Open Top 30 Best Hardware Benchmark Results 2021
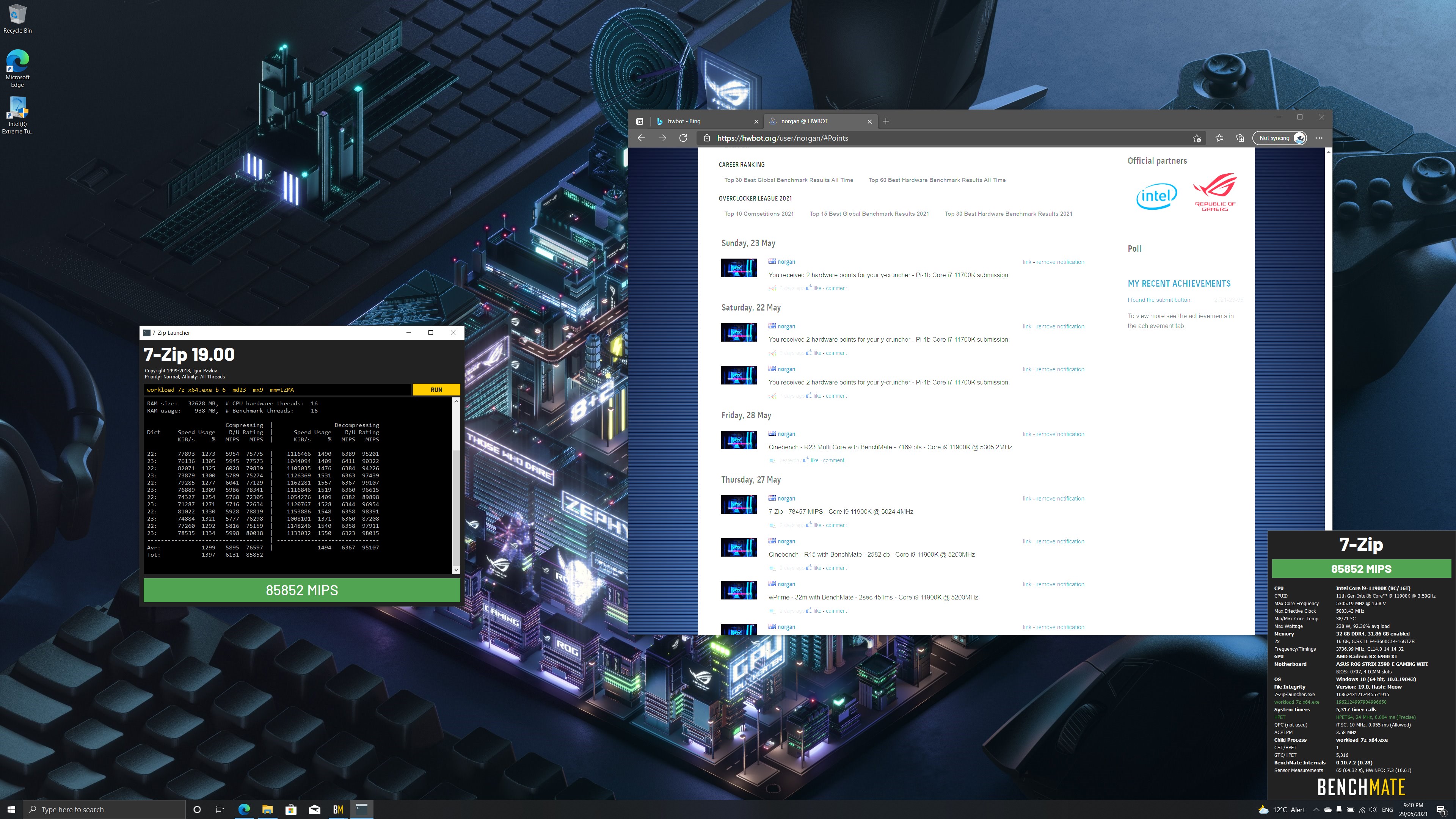1456x819 pixels. (1008, 213)
